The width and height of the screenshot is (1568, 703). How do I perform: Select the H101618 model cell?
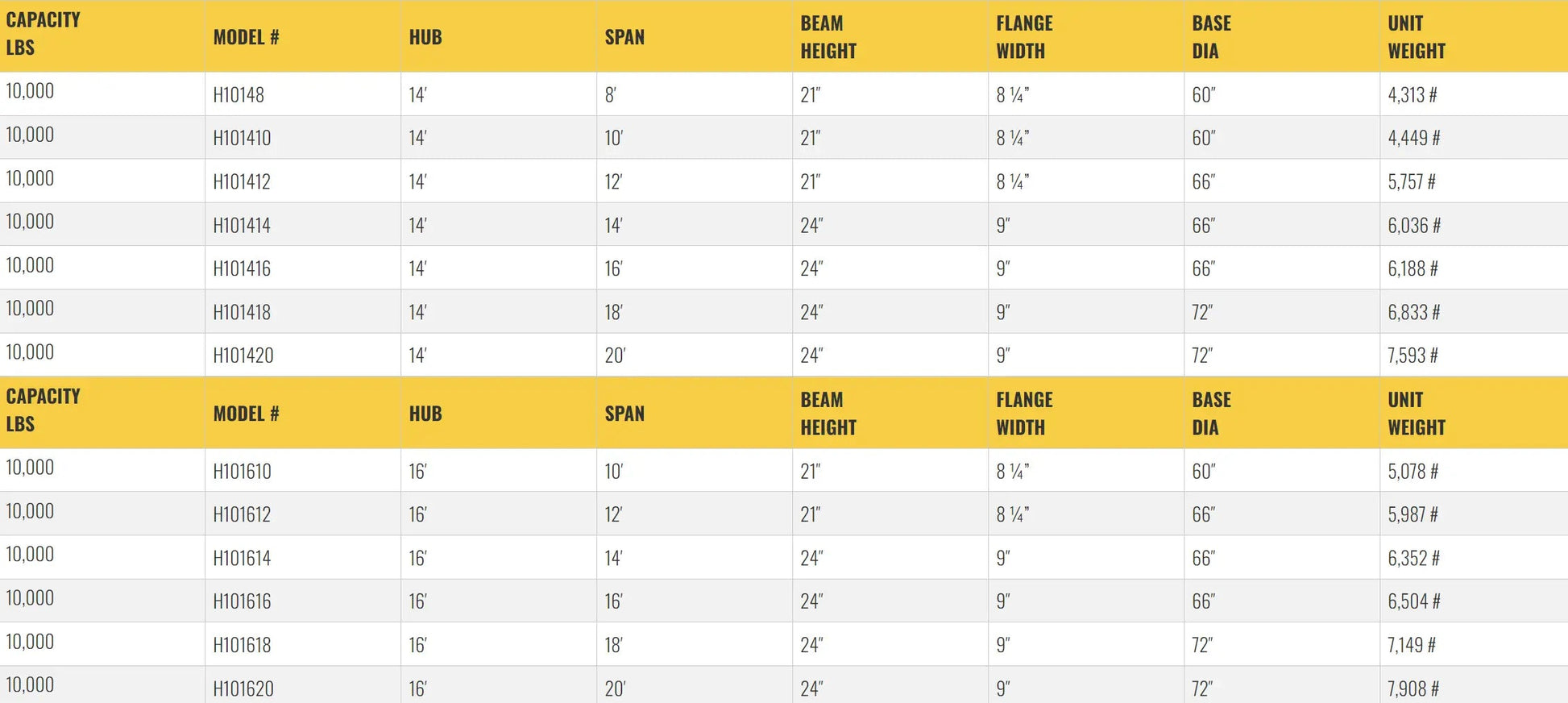coord(242,645)
